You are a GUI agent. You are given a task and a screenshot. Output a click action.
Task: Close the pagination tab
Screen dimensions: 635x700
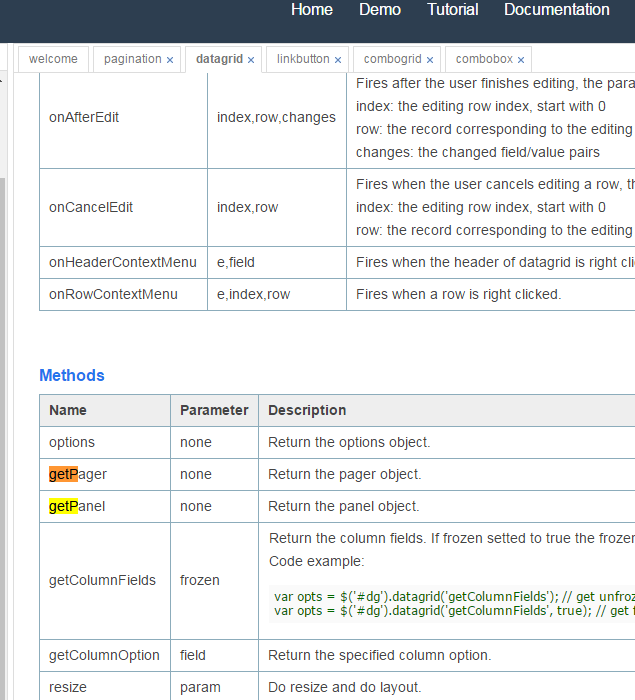[170, 60]
